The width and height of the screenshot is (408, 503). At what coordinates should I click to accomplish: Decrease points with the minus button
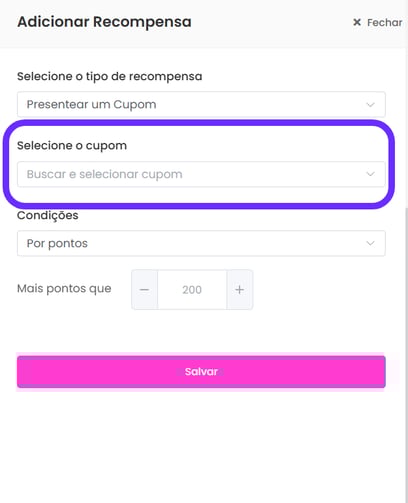(x=144, y=290)
